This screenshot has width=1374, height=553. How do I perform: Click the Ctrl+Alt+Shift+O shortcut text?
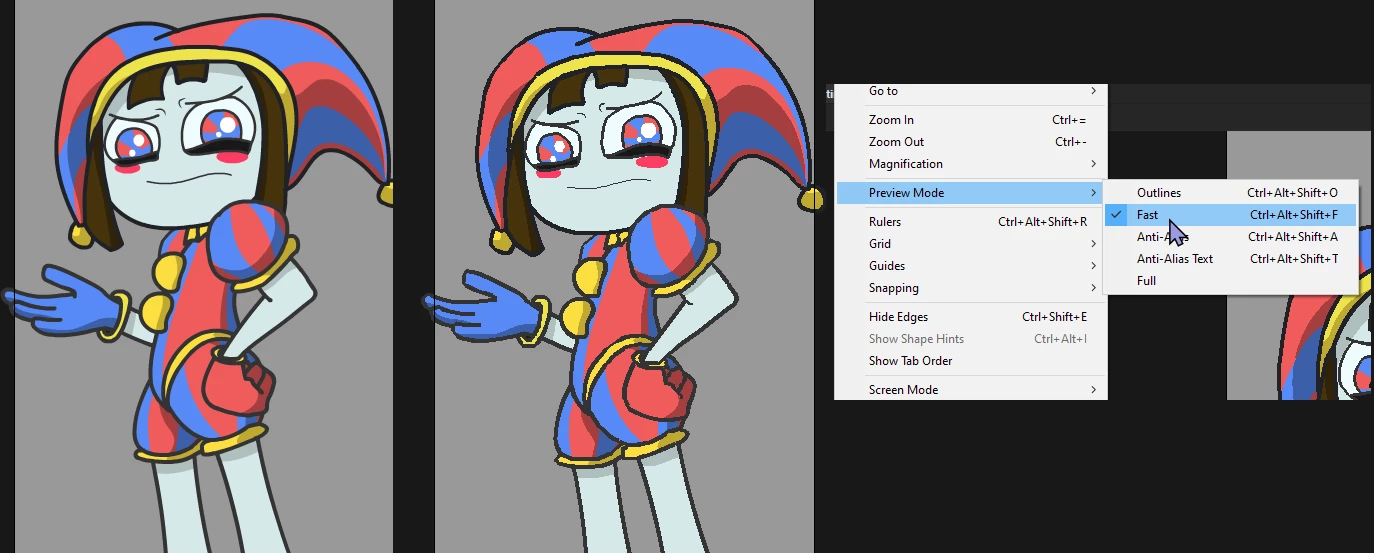1292,193
